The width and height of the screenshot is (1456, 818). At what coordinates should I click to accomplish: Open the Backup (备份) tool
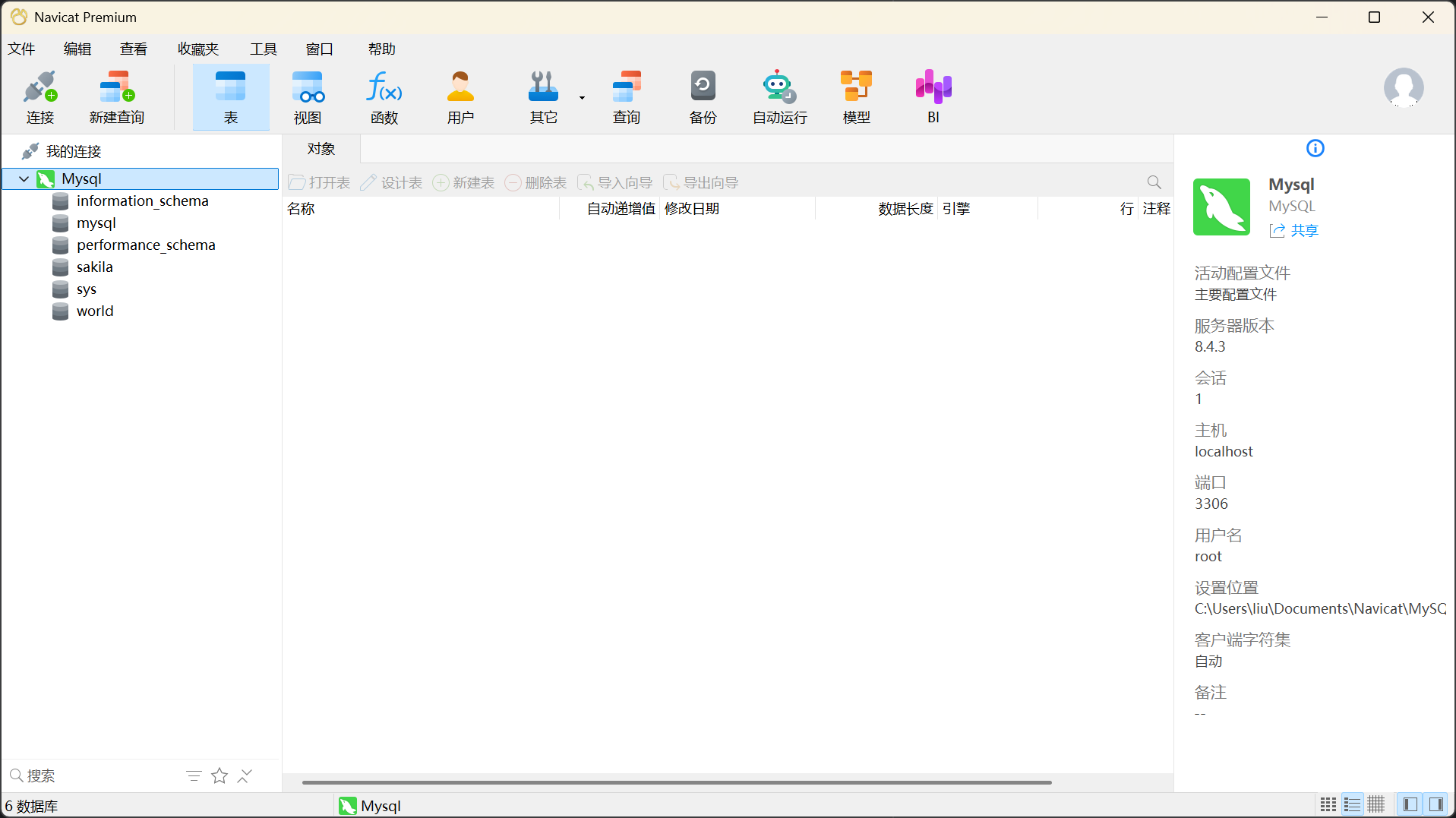[x=703, y=96]
